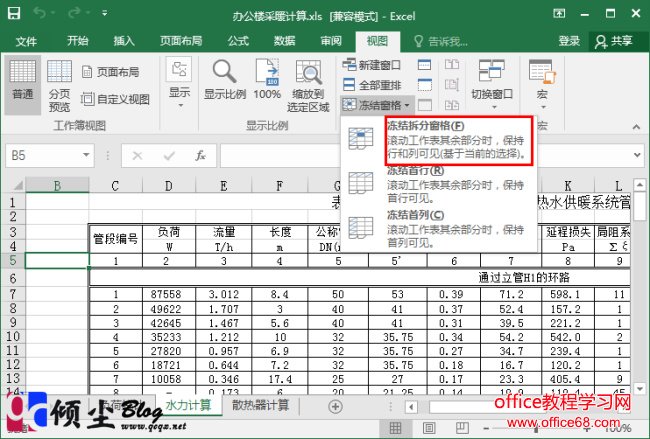This screenshot has height=439, width=650.
Task: Switch to the 插入 tab
Action: [124, 41]
